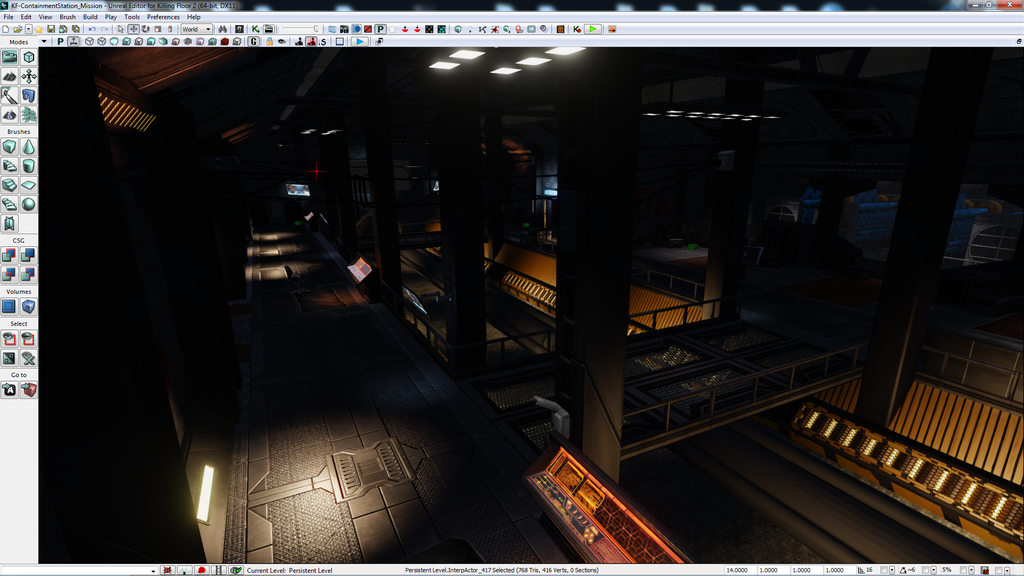Image resolution: width=1024 pixels, height=576 pixels.
Task: Click the DrawScale3D X 1.0000 field
Action: pyautogui.click(x=772, y=570)
